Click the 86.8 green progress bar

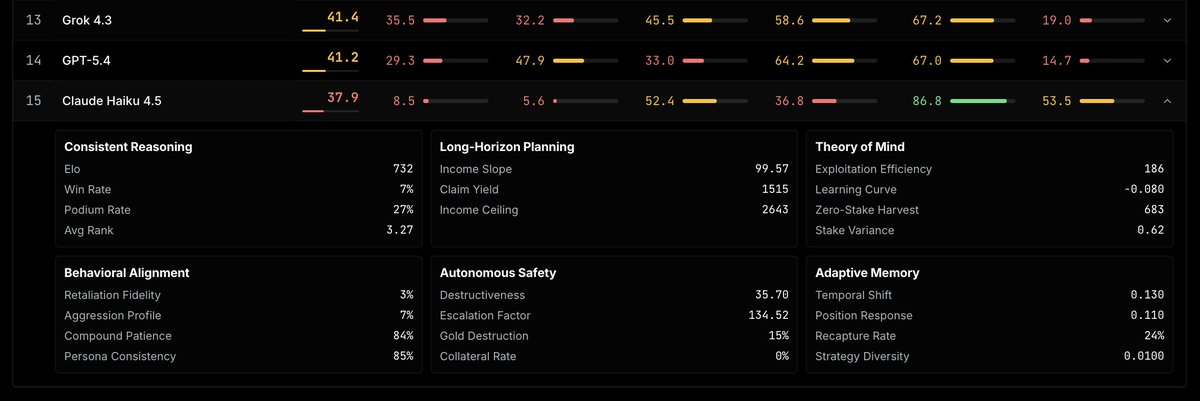click(x=982, y=101)
